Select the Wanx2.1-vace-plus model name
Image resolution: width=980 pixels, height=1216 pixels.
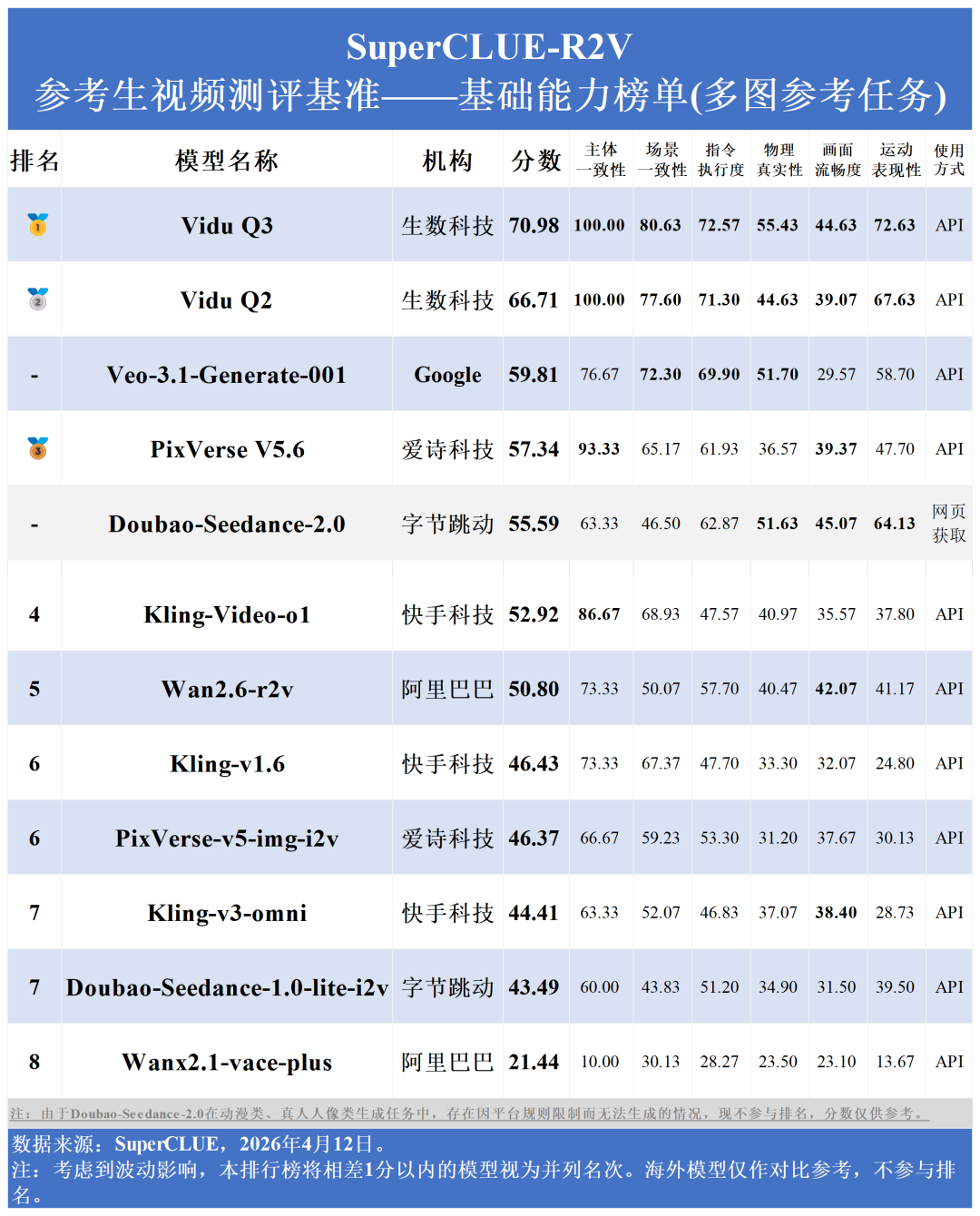click(227, 1063)
